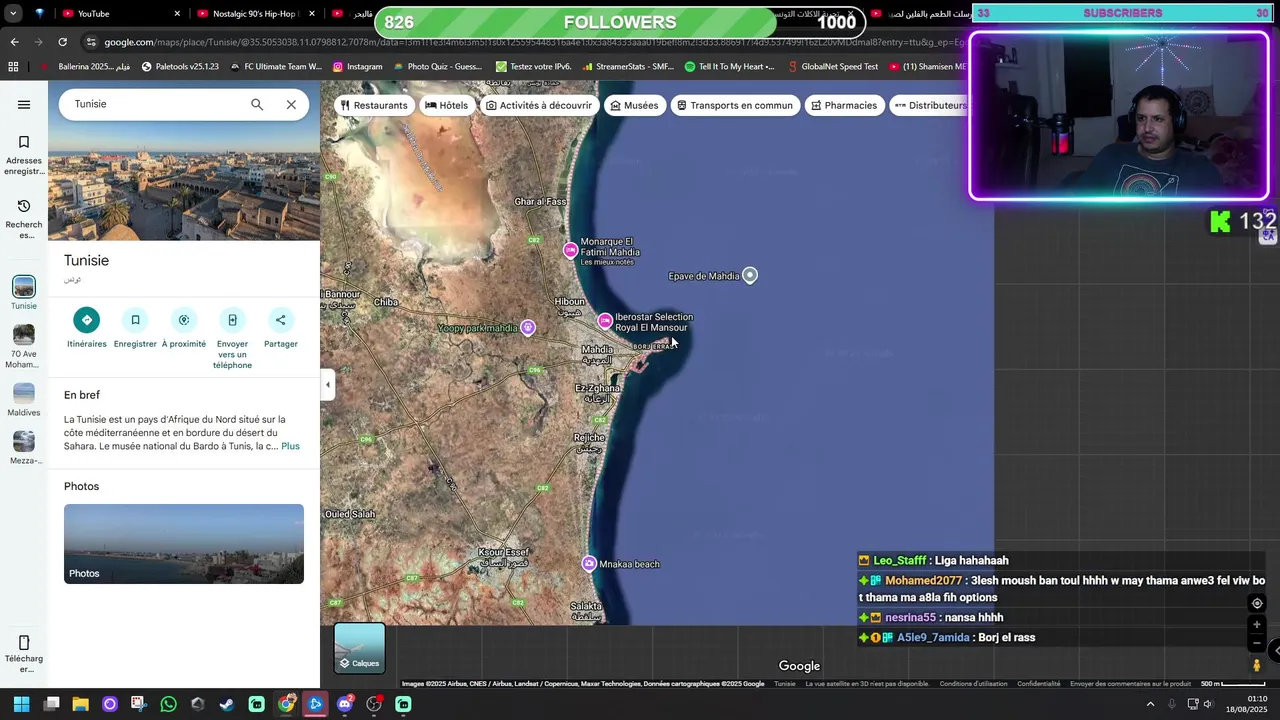1280x720 pixels.
Task: Open 70 Ave Mohamed recent place
Action: [24, 346]
